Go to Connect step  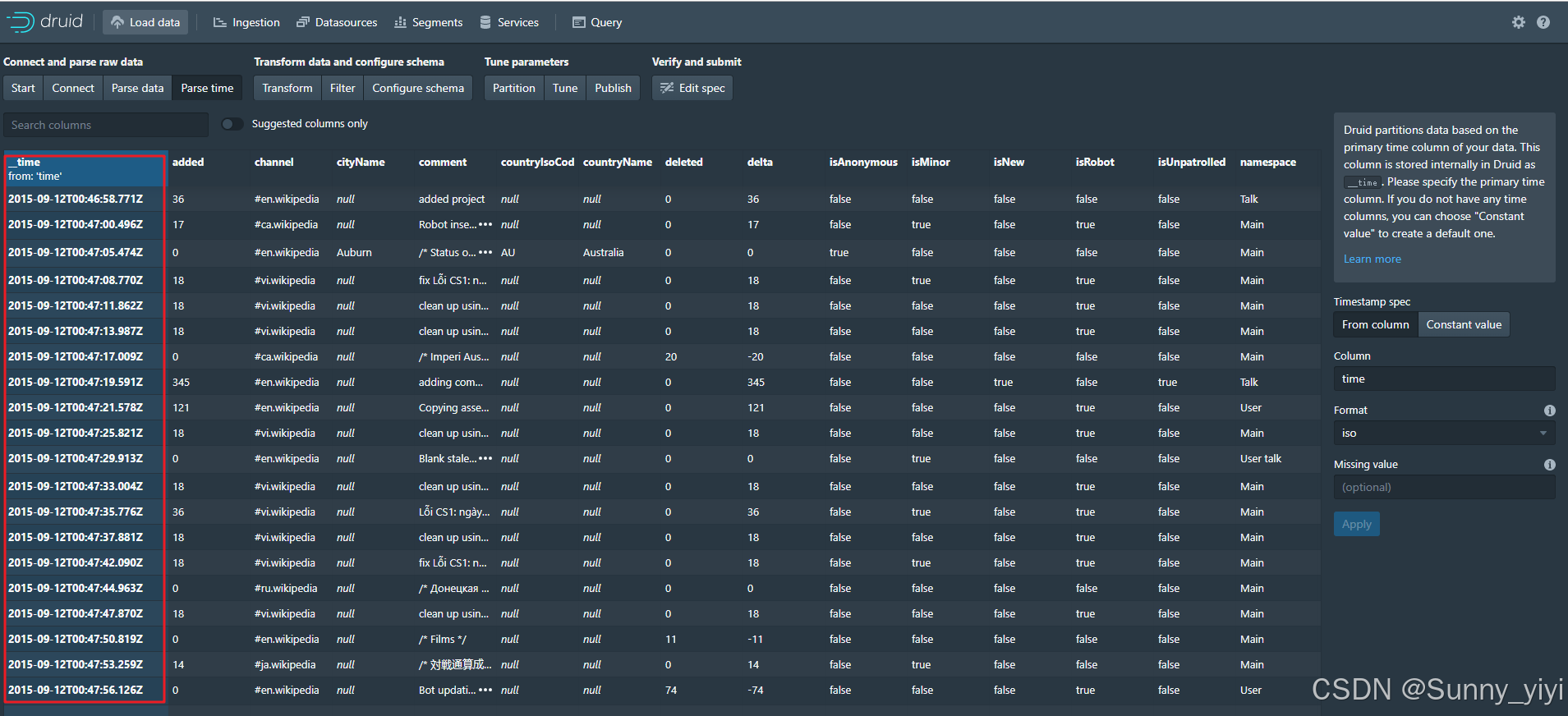coord(73,88)
